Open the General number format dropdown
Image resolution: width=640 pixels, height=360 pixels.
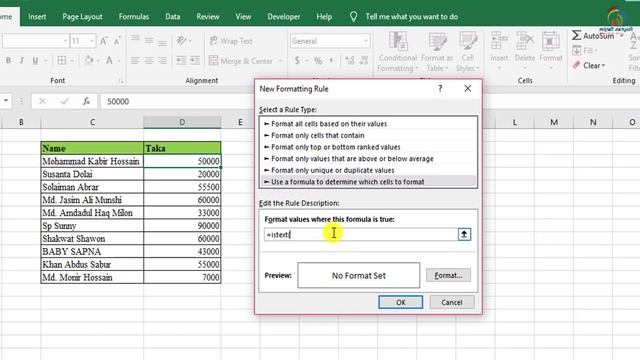(366, 41)
